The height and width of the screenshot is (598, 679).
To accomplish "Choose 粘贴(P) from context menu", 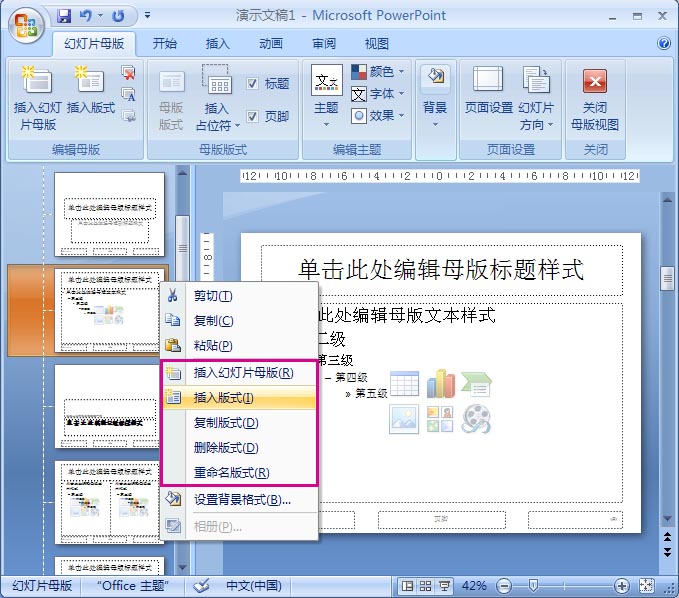I will pyautogui.click(x=239, y=346).
